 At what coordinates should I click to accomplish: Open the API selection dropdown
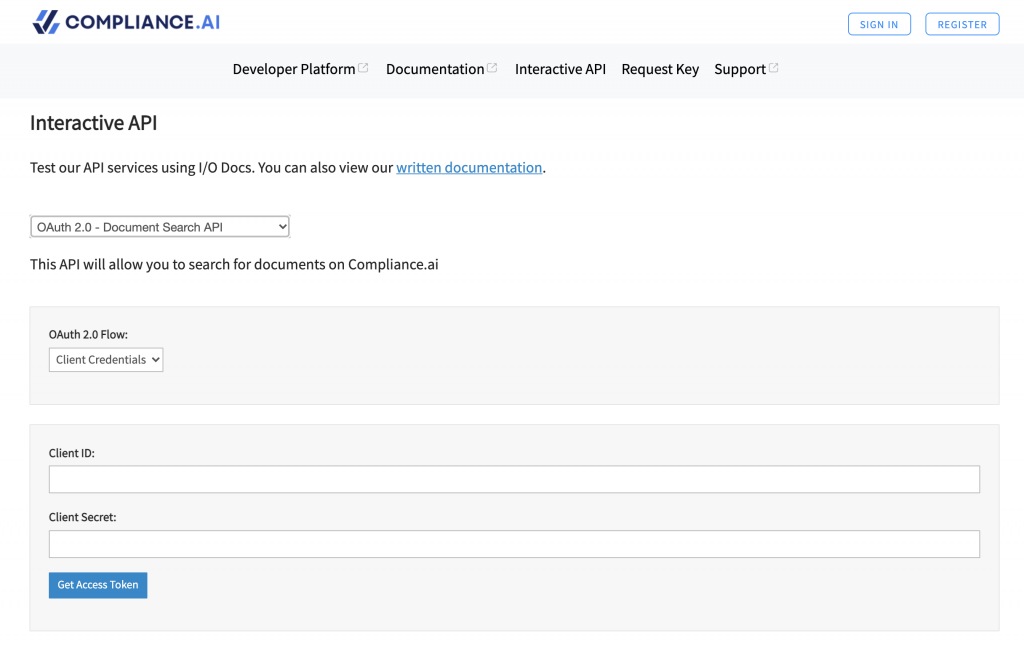tap(160, 227)
